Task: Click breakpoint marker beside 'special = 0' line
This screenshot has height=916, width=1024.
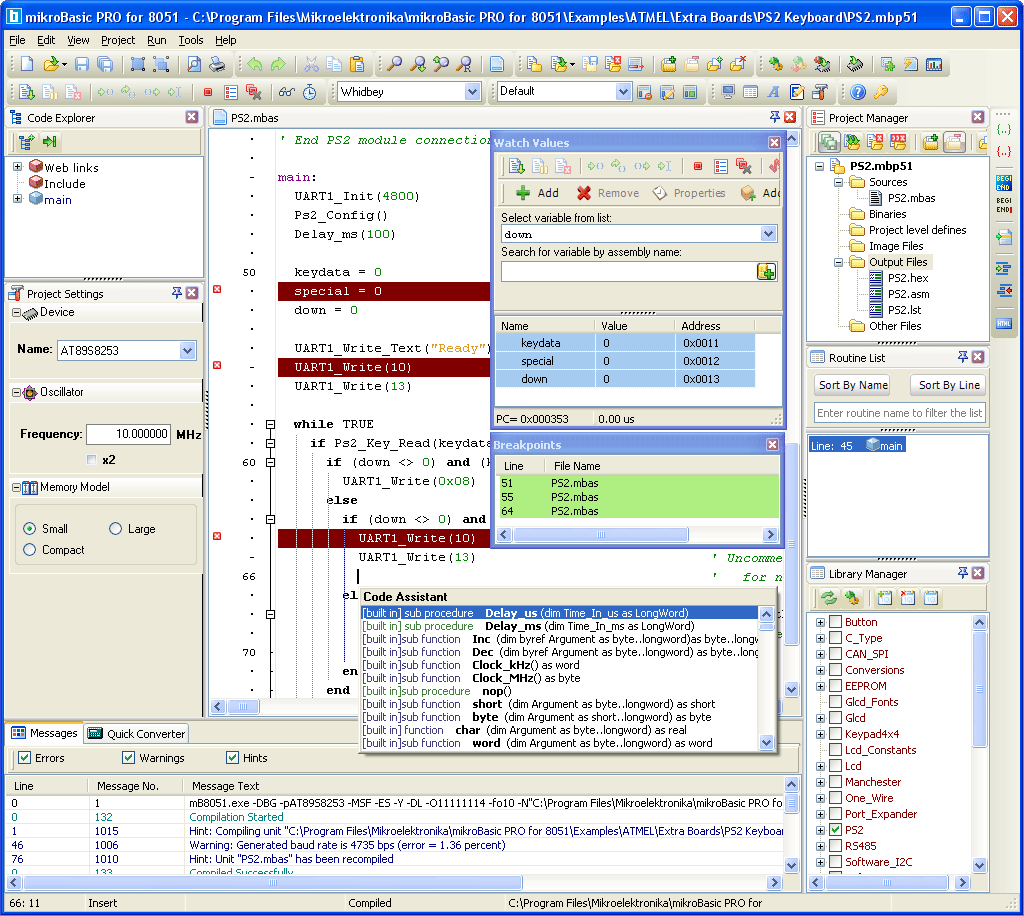Action: 217,289
